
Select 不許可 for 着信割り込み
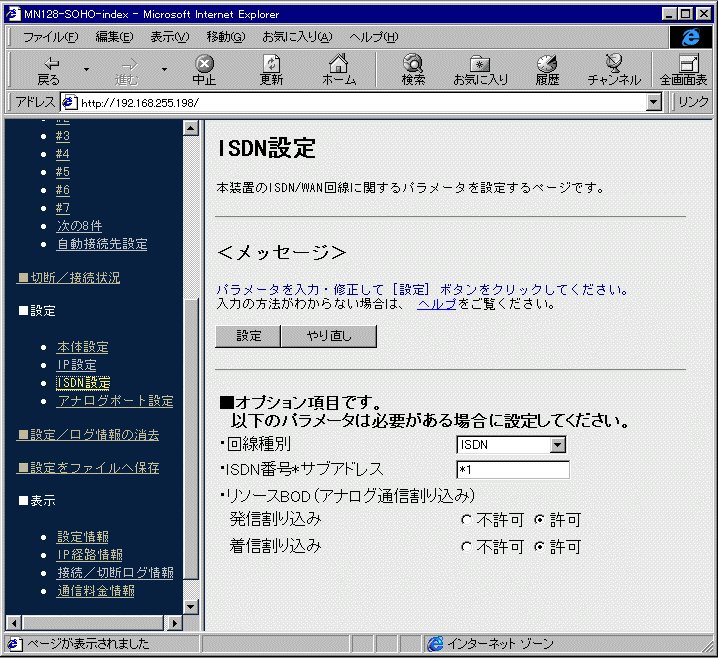(466, 547)
